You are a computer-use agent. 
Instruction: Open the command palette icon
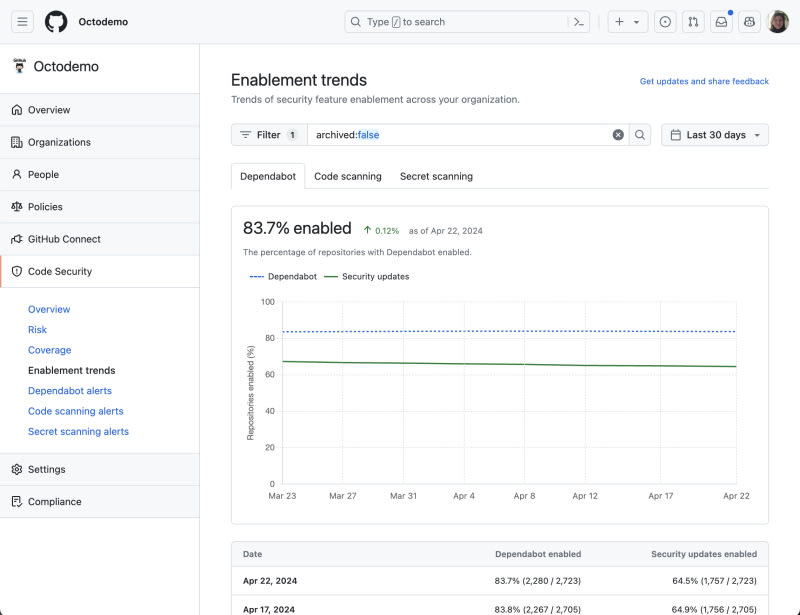pyautogui.click(x=578, y=22)
